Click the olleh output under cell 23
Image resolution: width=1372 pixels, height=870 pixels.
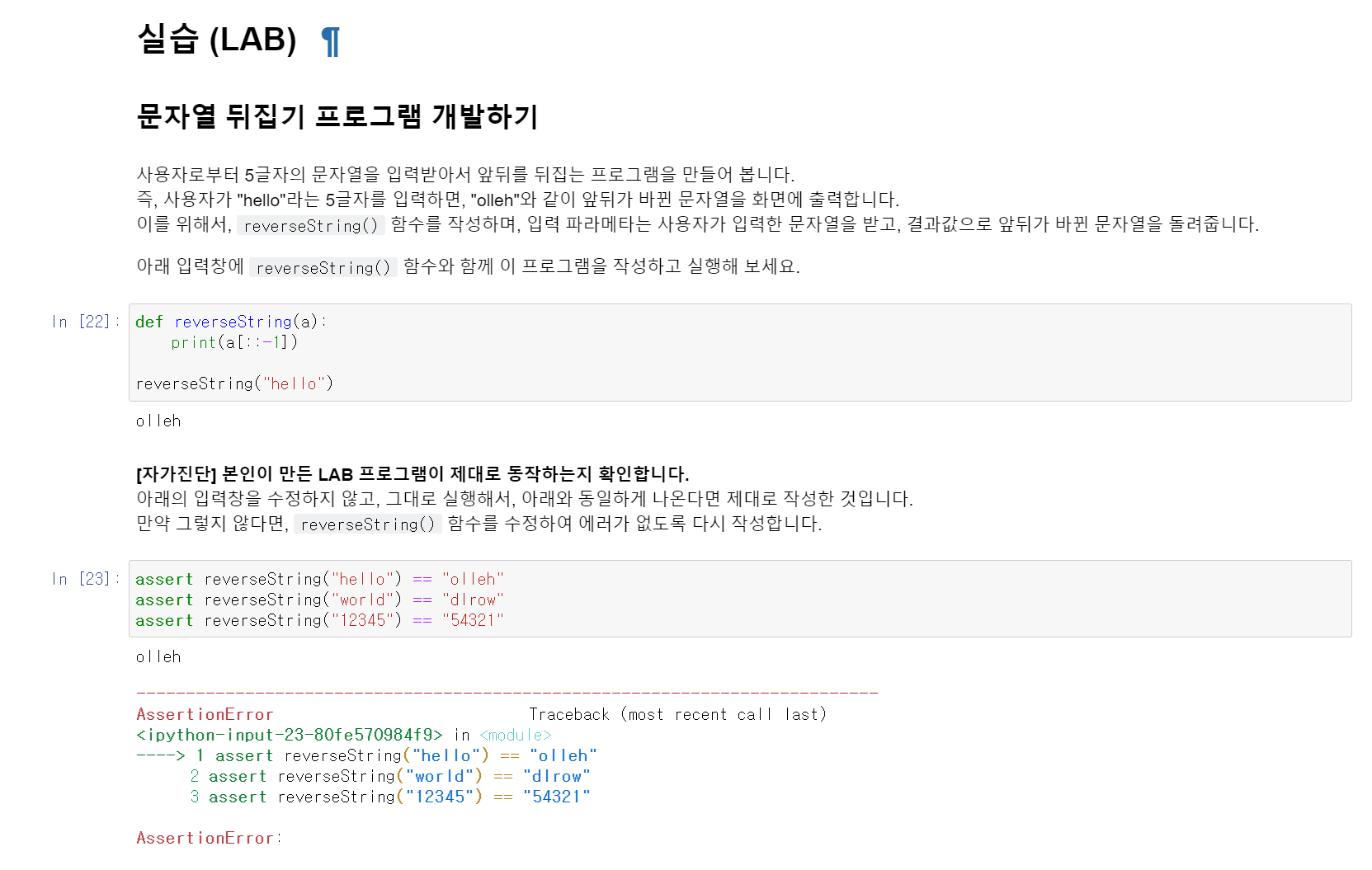[158, 656]
